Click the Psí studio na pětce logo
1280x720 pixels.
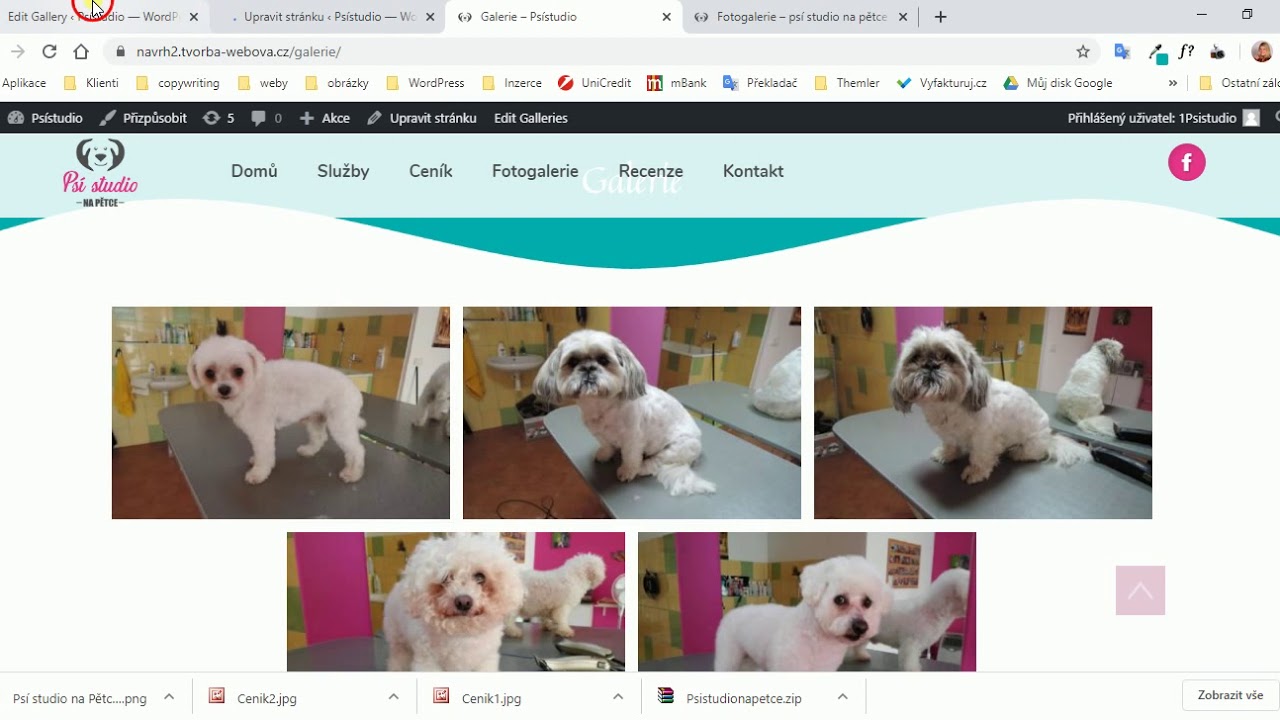pyautogui.click(x=100, y=172)
